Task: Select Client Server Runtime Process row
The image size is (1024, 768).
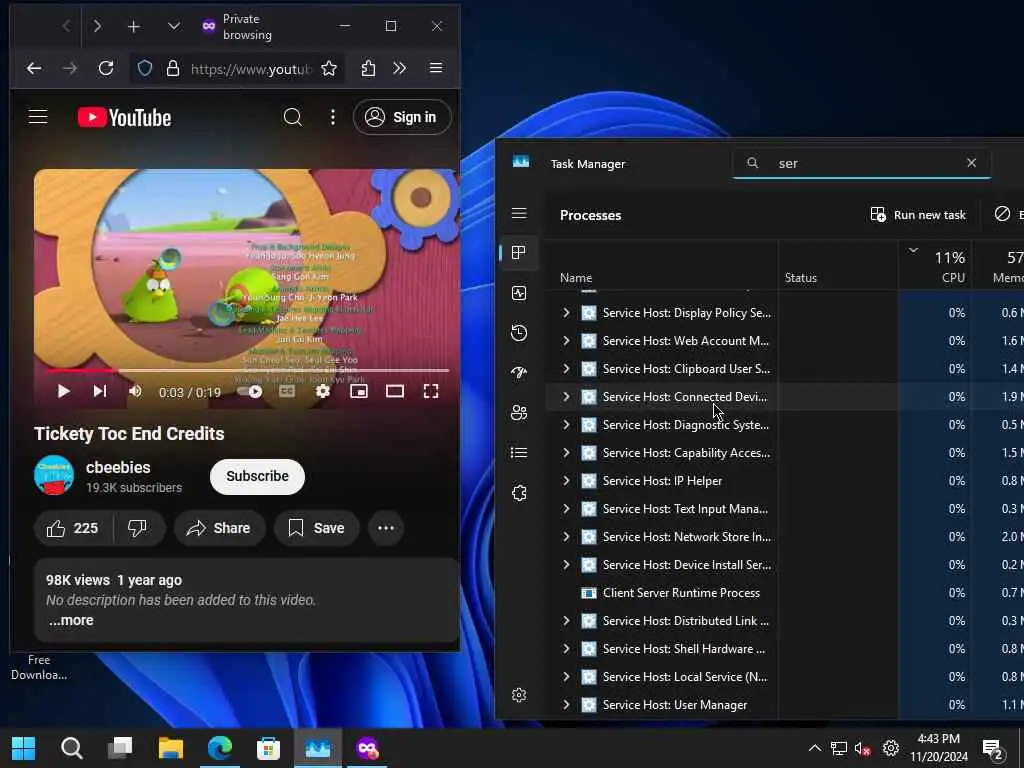Action: click(784, 593)
